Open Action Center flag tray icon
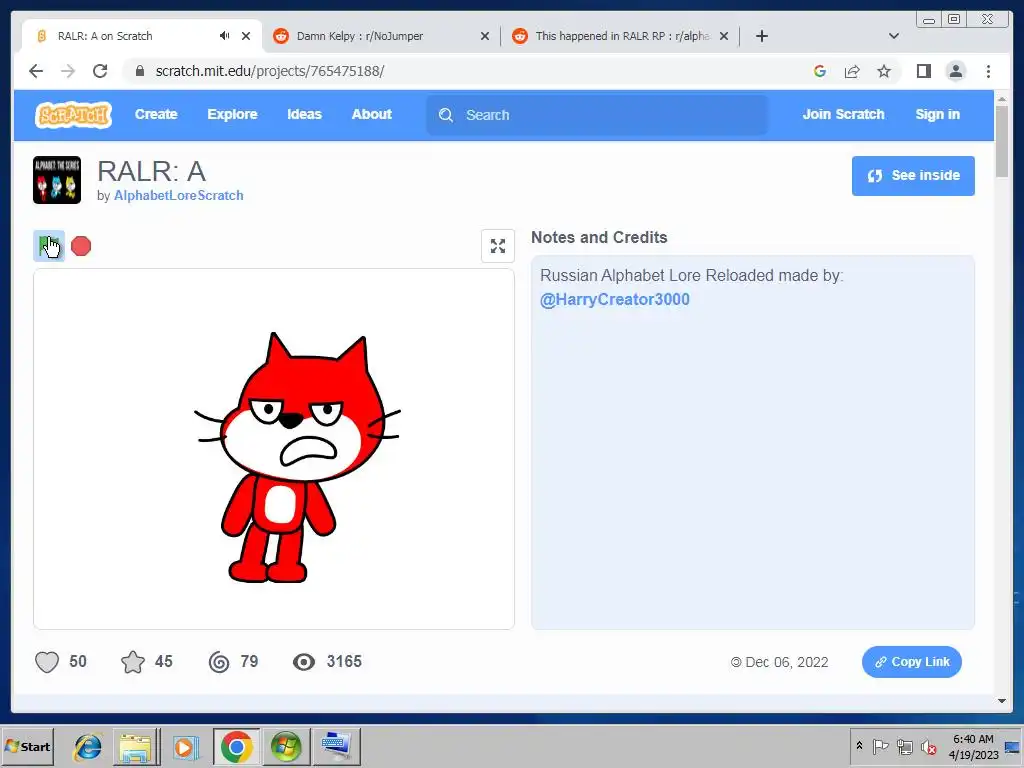Viewport: 1024px width, 768px height. pos(881,746)
